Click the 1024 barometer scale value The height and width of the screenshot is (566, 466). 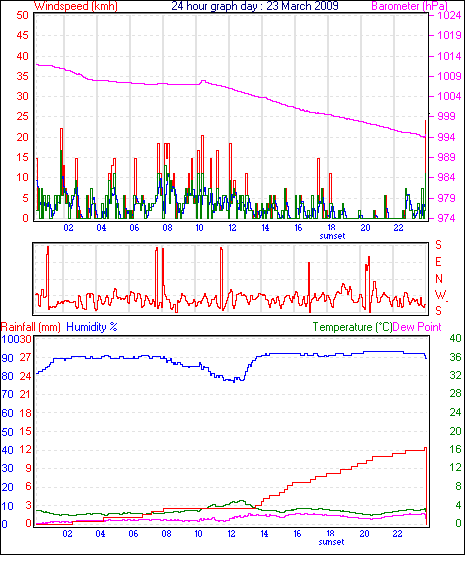449,16
